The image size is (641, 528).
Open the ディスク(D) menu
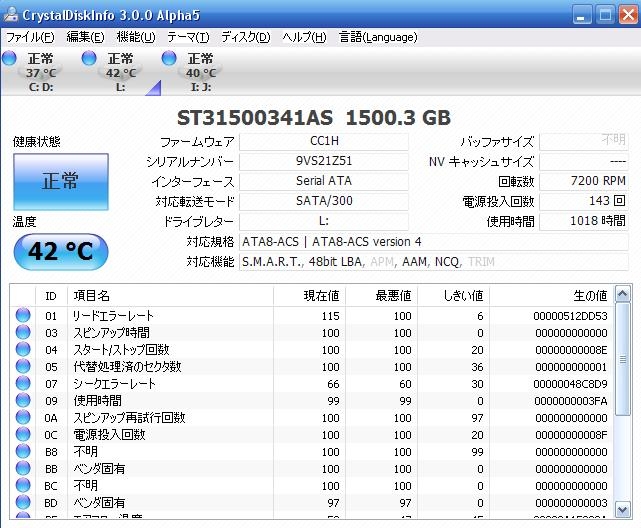(246, 37)
